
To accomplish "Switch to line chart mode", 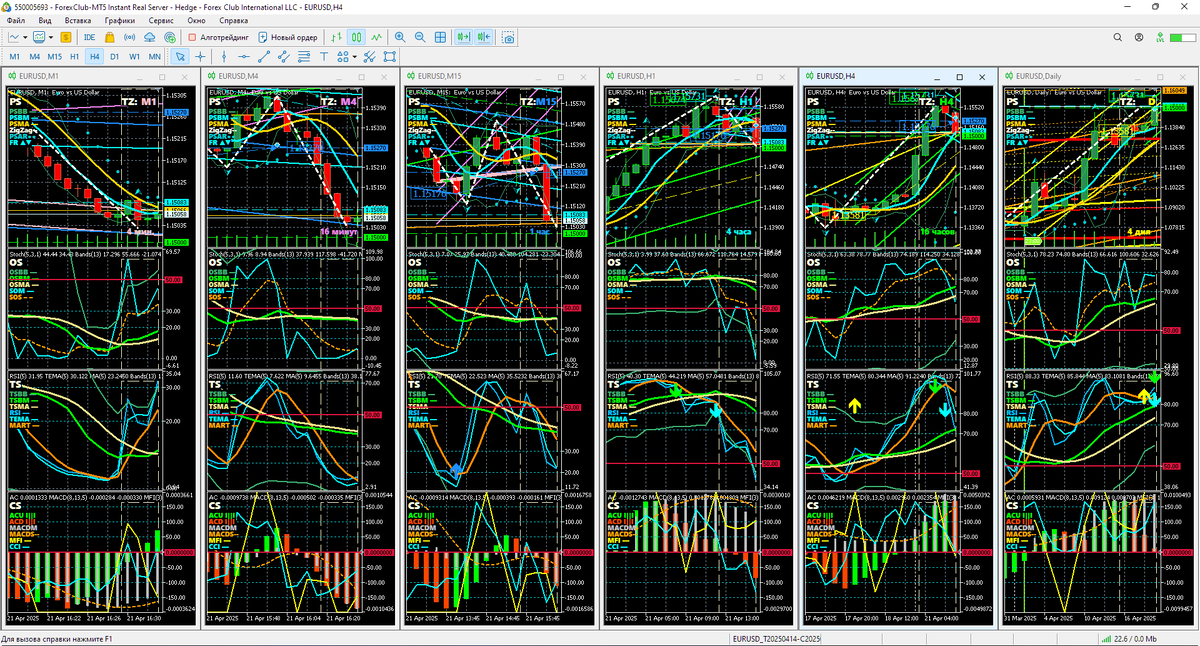I will click(376, 37).
